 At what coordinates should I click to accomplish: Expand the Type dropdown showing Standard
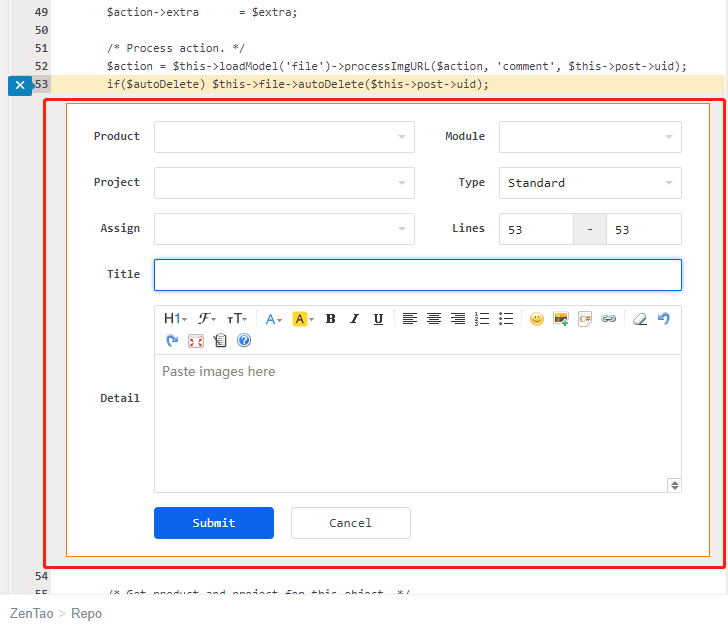pyautogui.click(x=590, y=183)
